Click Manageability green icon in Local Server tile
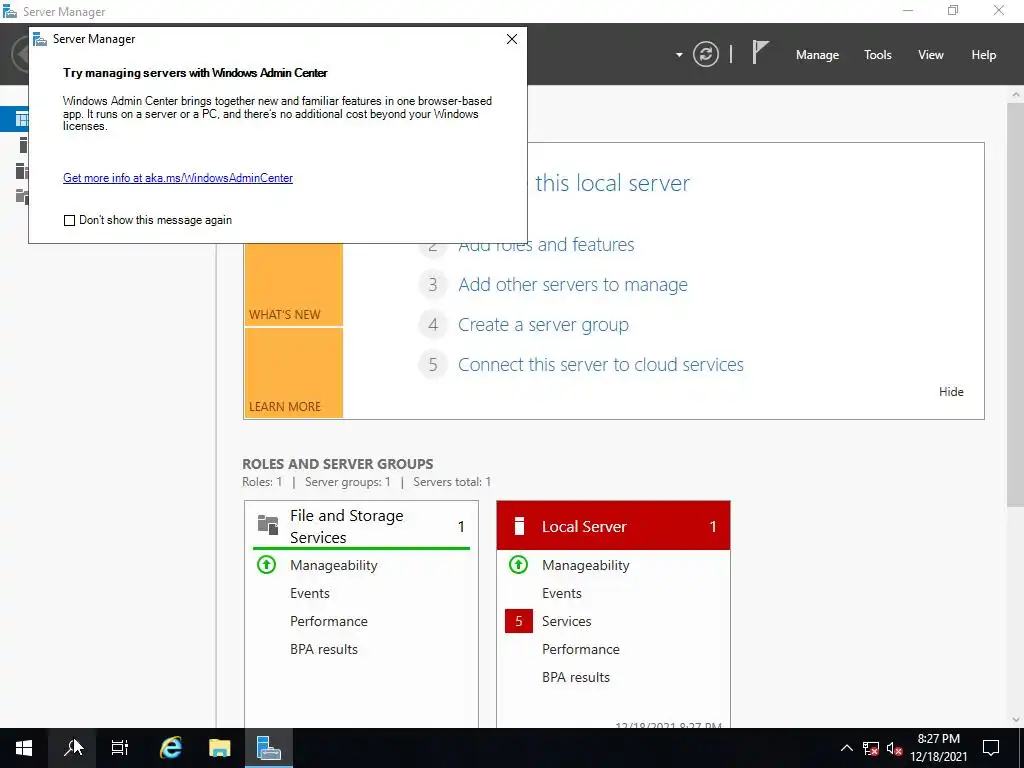The image size is (1024, 768). click(x=519, y=564)
